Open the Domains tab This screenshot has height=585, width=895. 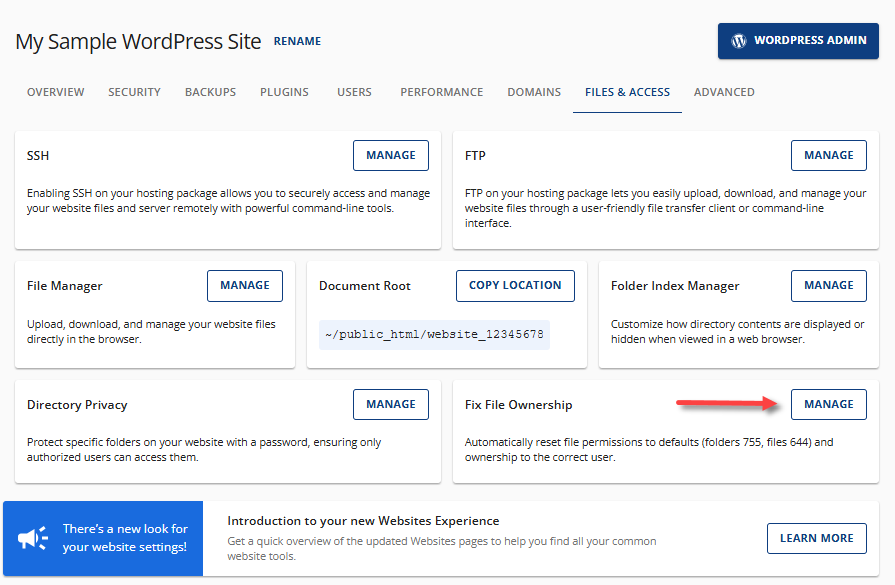tap(534, 92)
